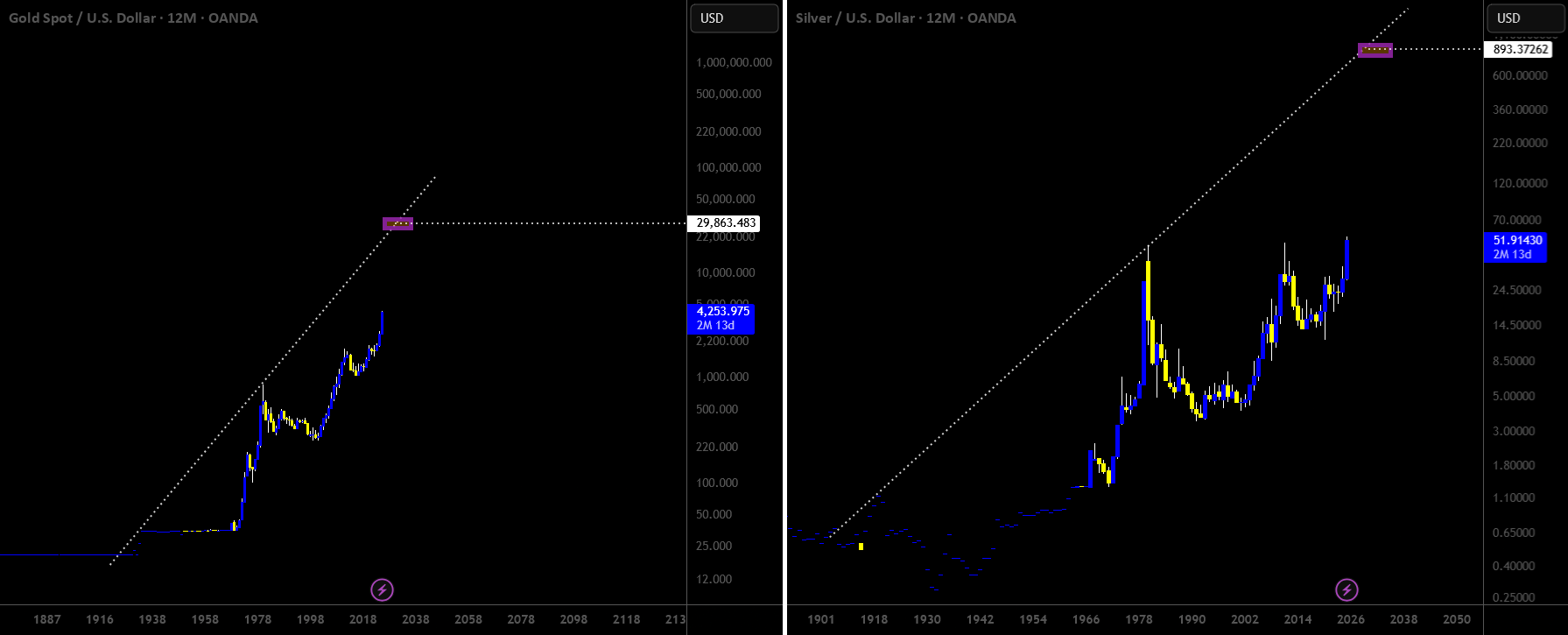
Task: Click 220,000.000 on the gold price scale
Action: [x=728, y=131]
